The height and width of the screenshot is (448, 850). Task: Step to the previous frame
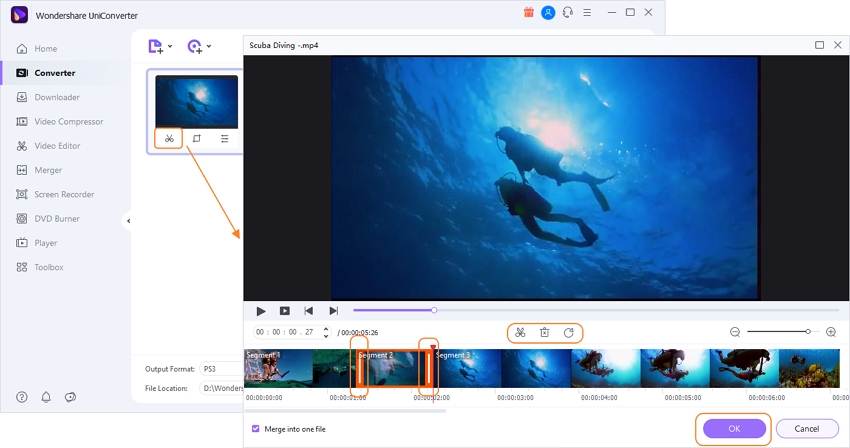pos(308,311)
